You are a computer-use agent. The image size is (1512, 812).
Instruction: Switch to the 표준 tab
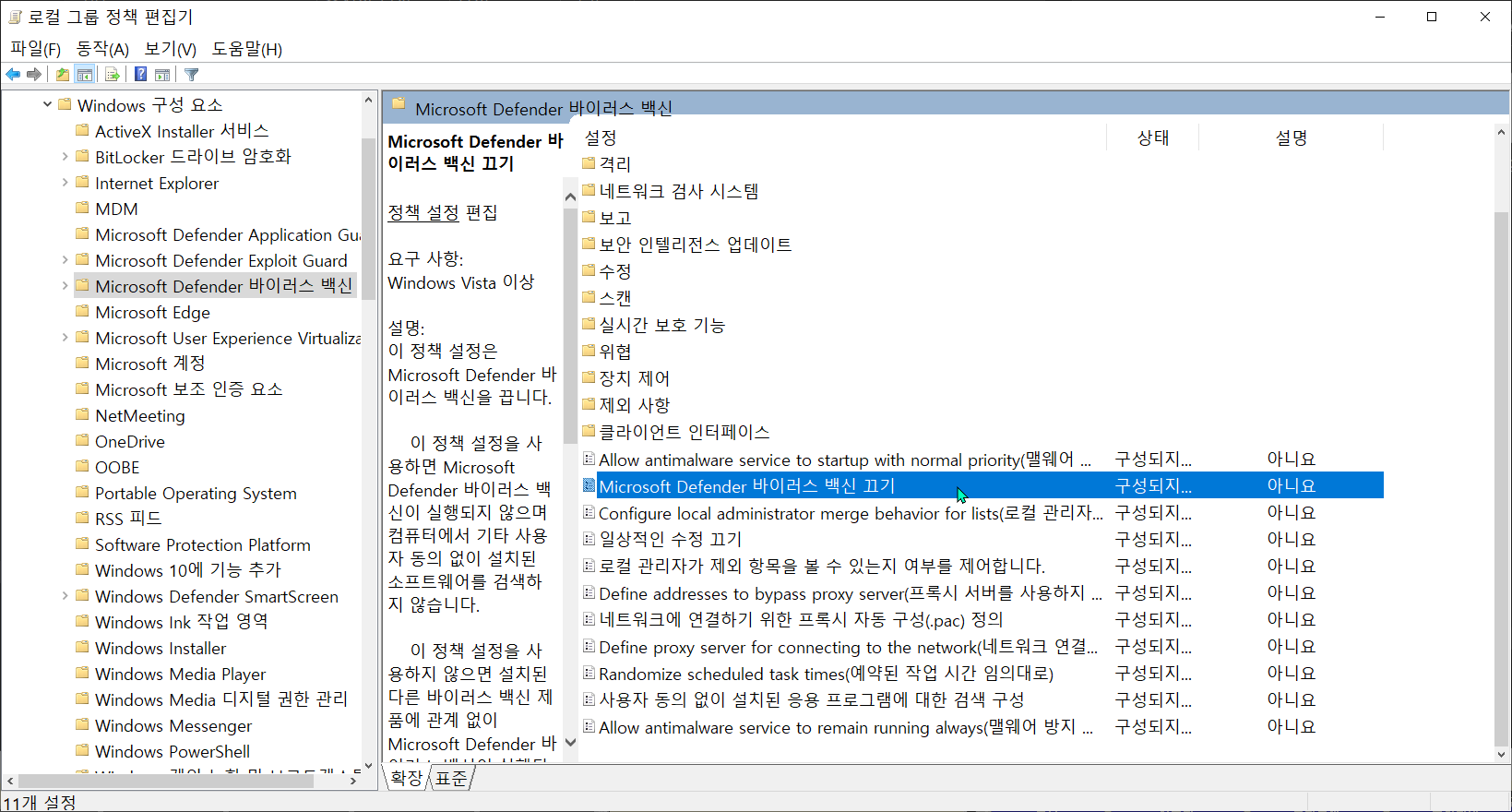click(452, 778)
